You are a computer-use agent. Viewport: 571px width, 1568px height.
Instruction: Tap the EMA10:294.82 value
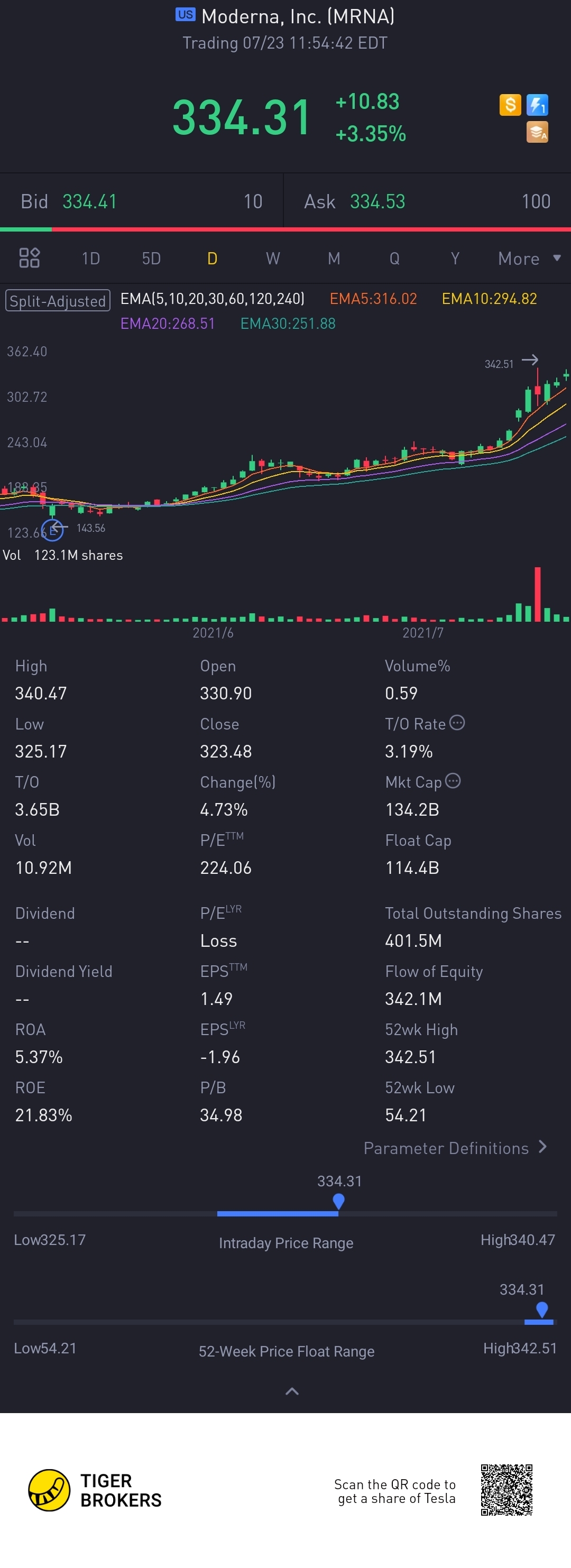(490, 299)
